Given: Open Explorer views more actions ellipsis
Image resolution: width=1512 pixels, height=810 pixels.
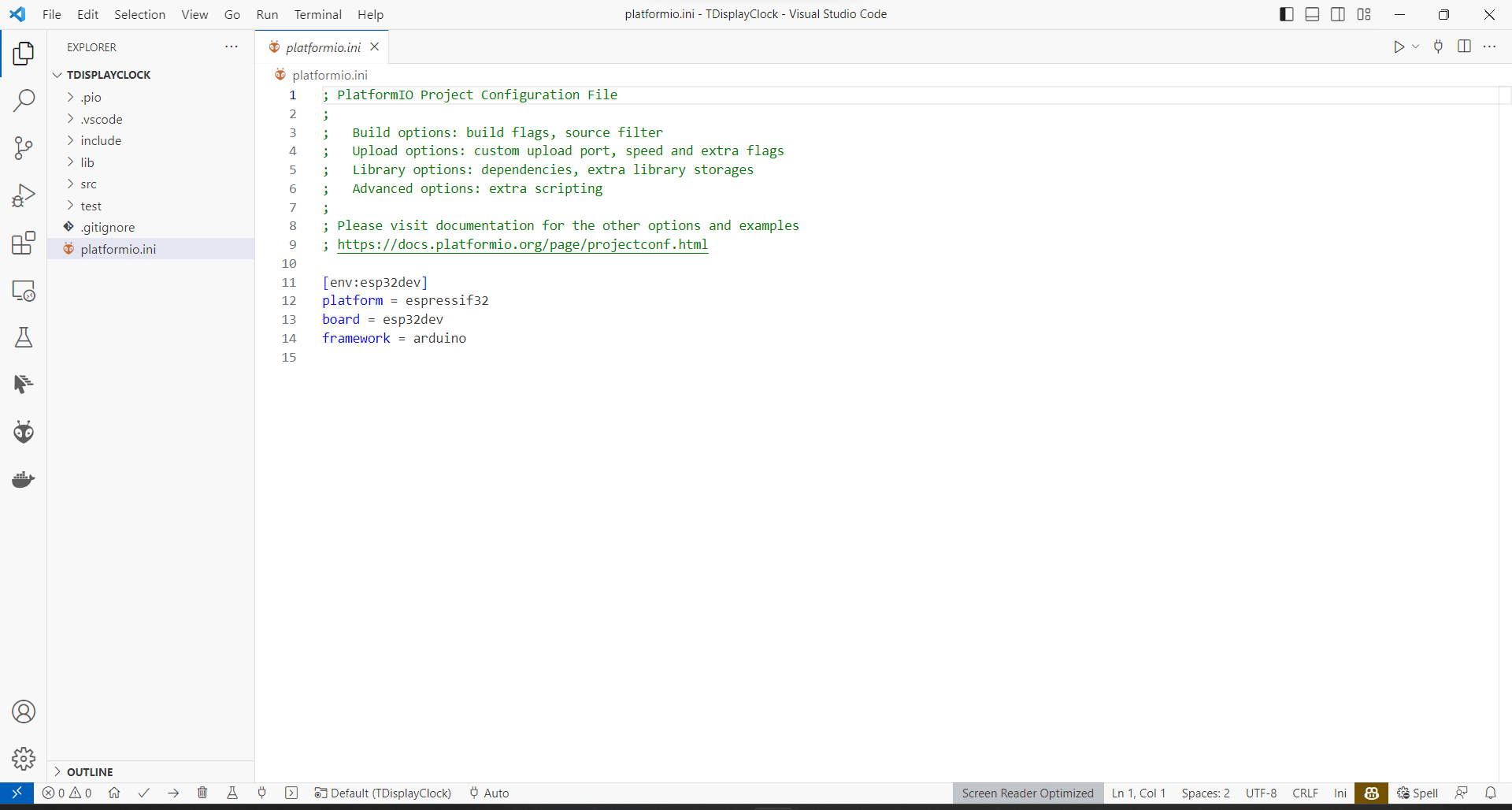Looking at the screenshot, I should point(232,47).
